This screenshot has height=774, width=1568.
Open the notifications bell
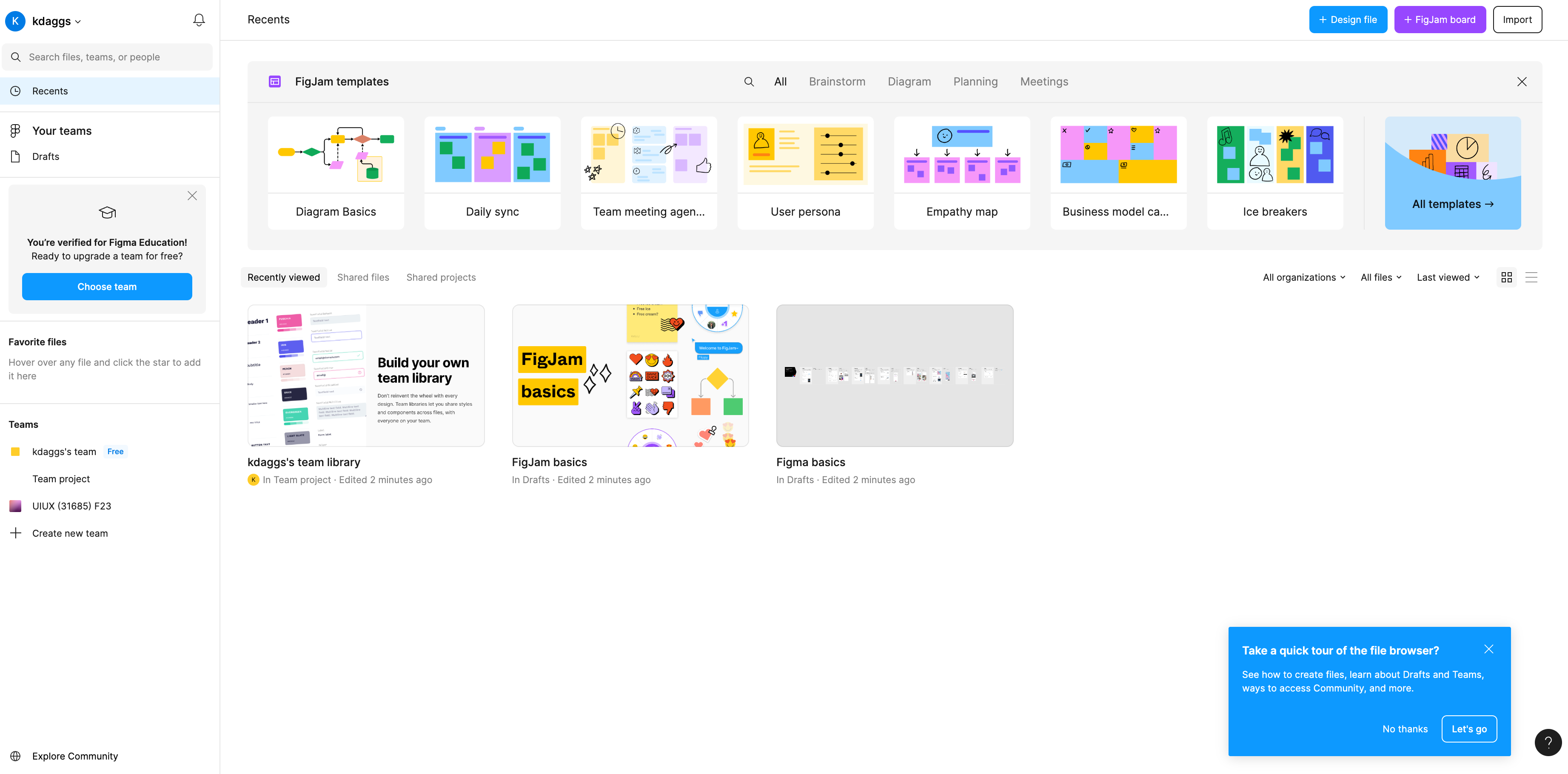198,20
